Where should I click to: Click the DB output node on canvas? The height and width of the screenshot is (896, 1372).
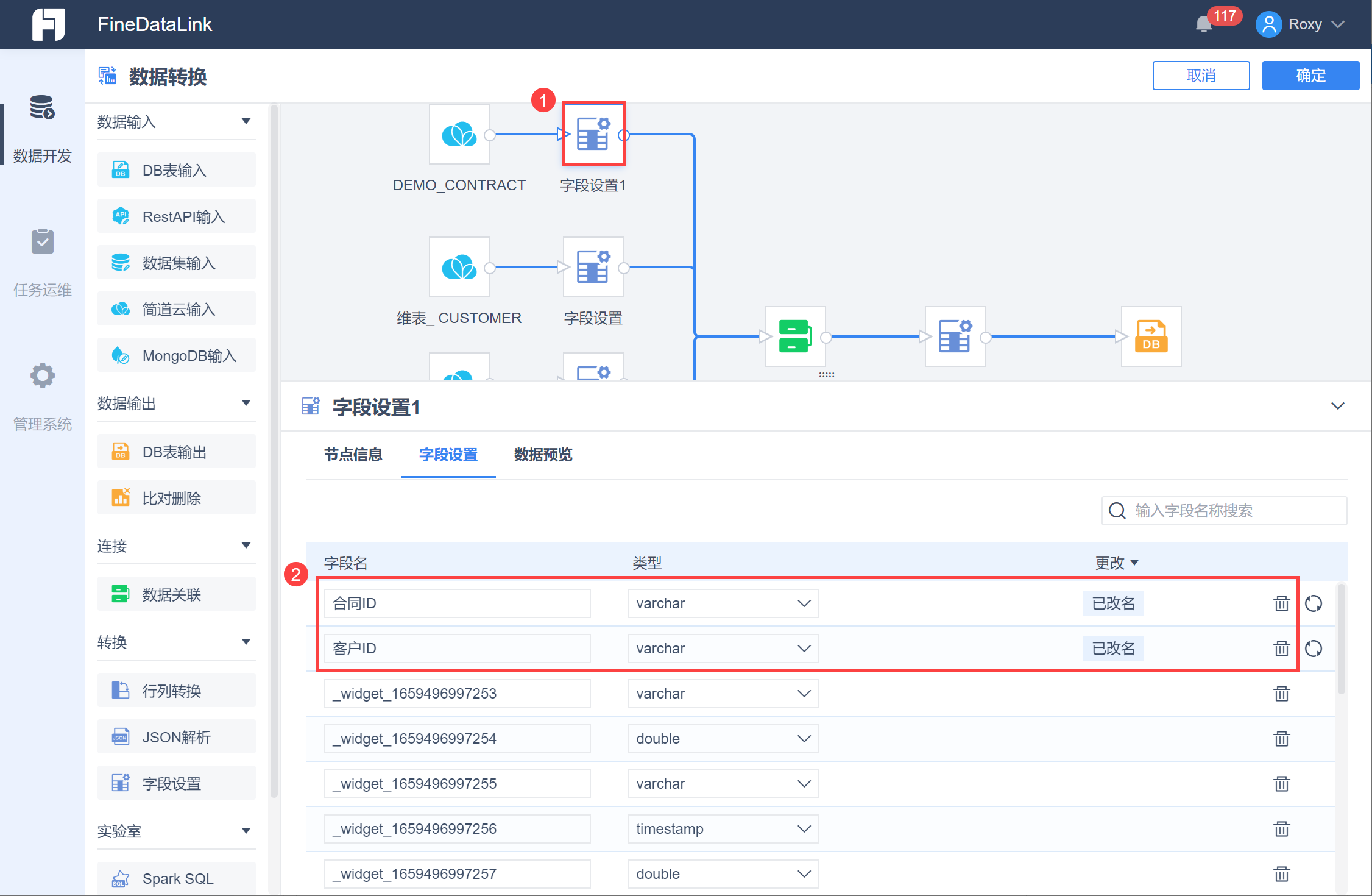coord(1150,336)
